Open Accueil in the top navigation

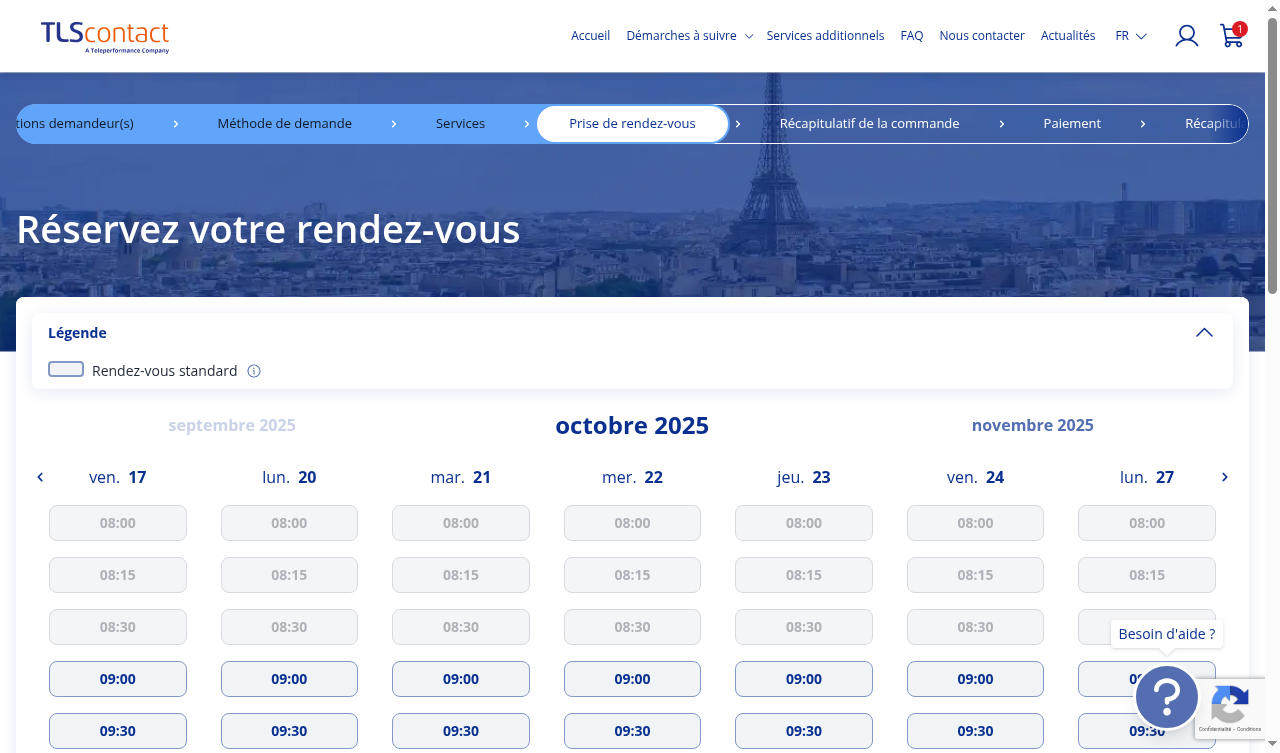pos(590,36)
